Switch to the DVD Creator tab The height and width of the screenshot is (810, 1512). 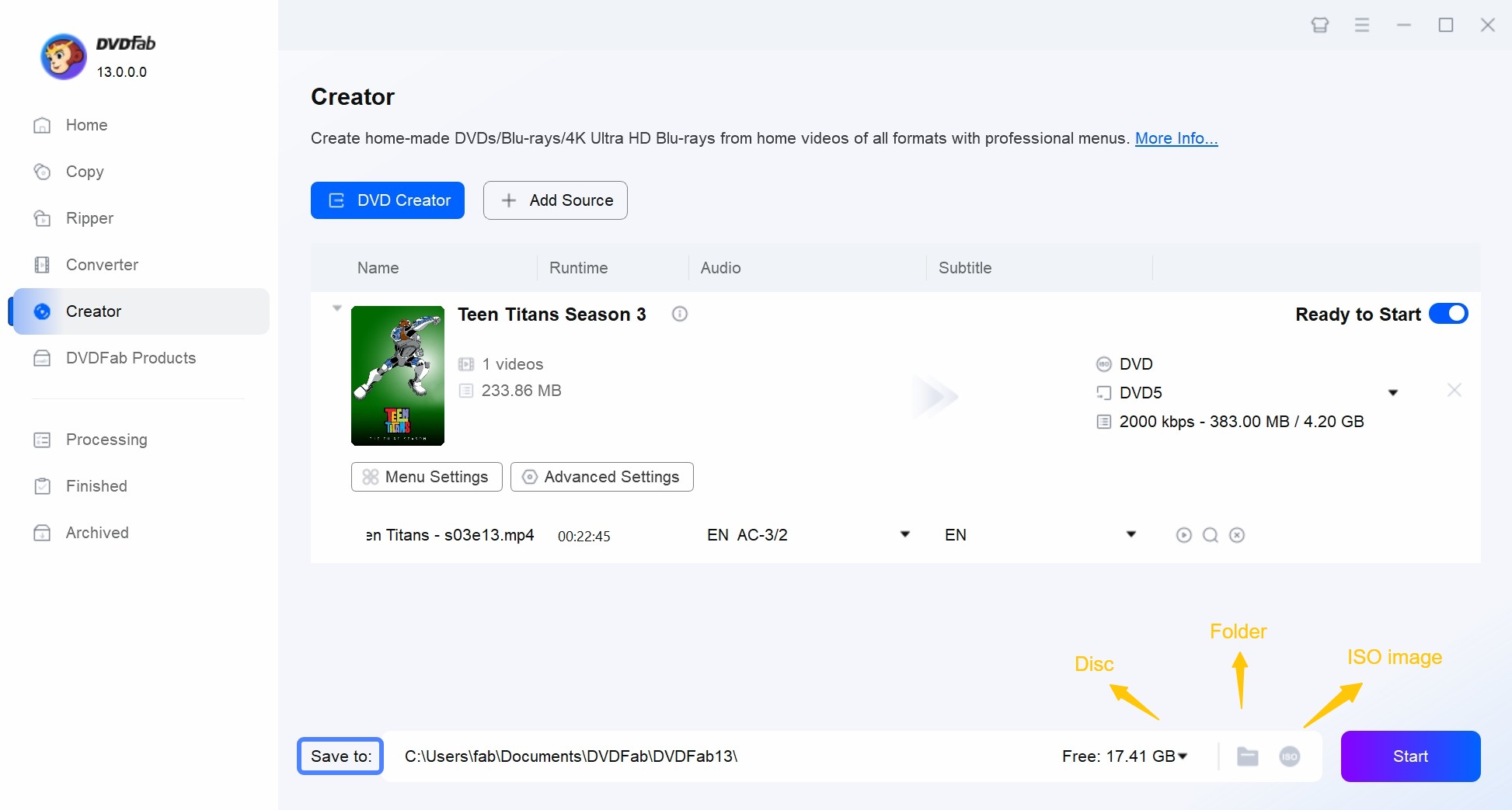click(387, 200)
